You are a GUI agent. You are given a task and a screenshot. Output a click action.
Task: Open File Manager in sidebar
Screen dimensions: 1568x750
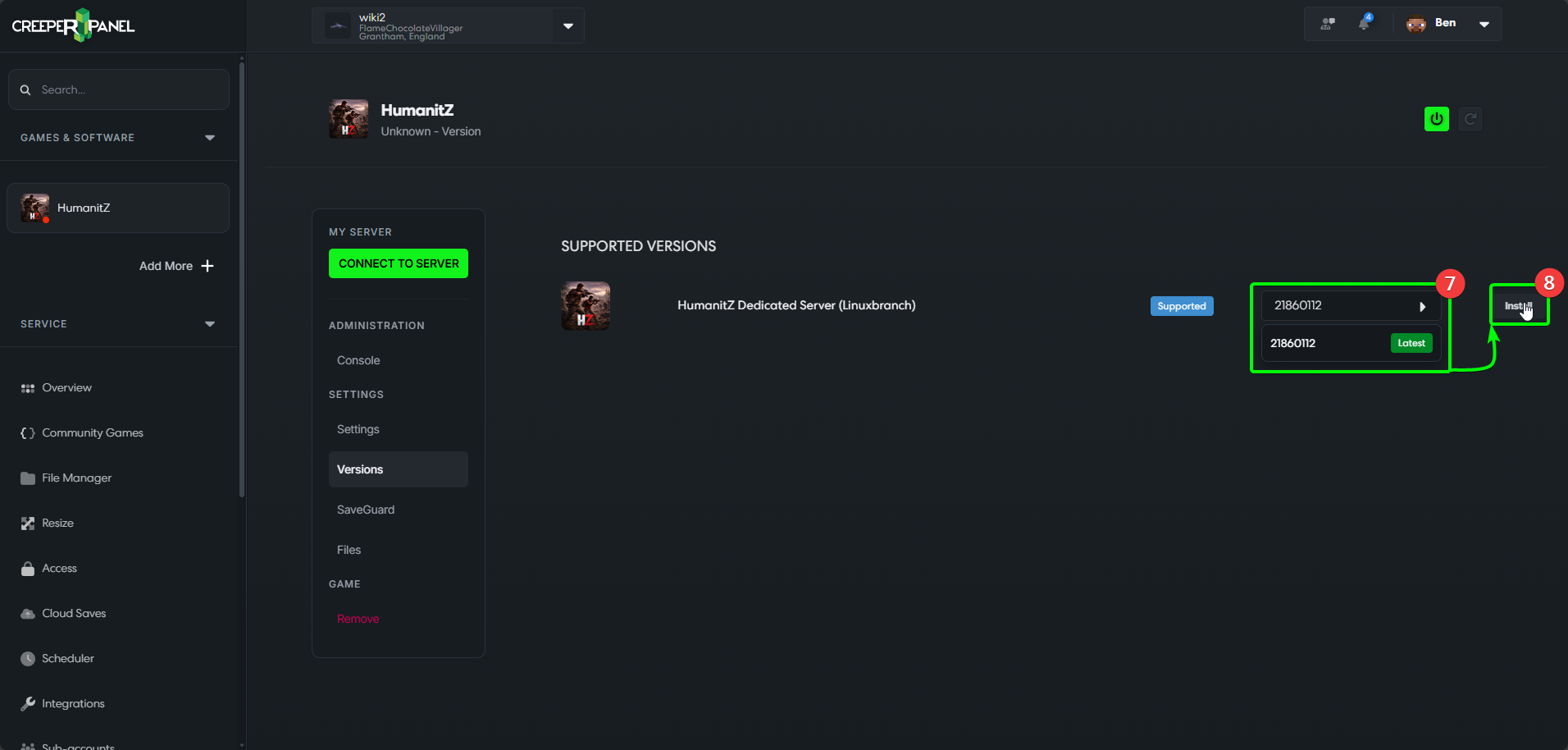point(76,478)
